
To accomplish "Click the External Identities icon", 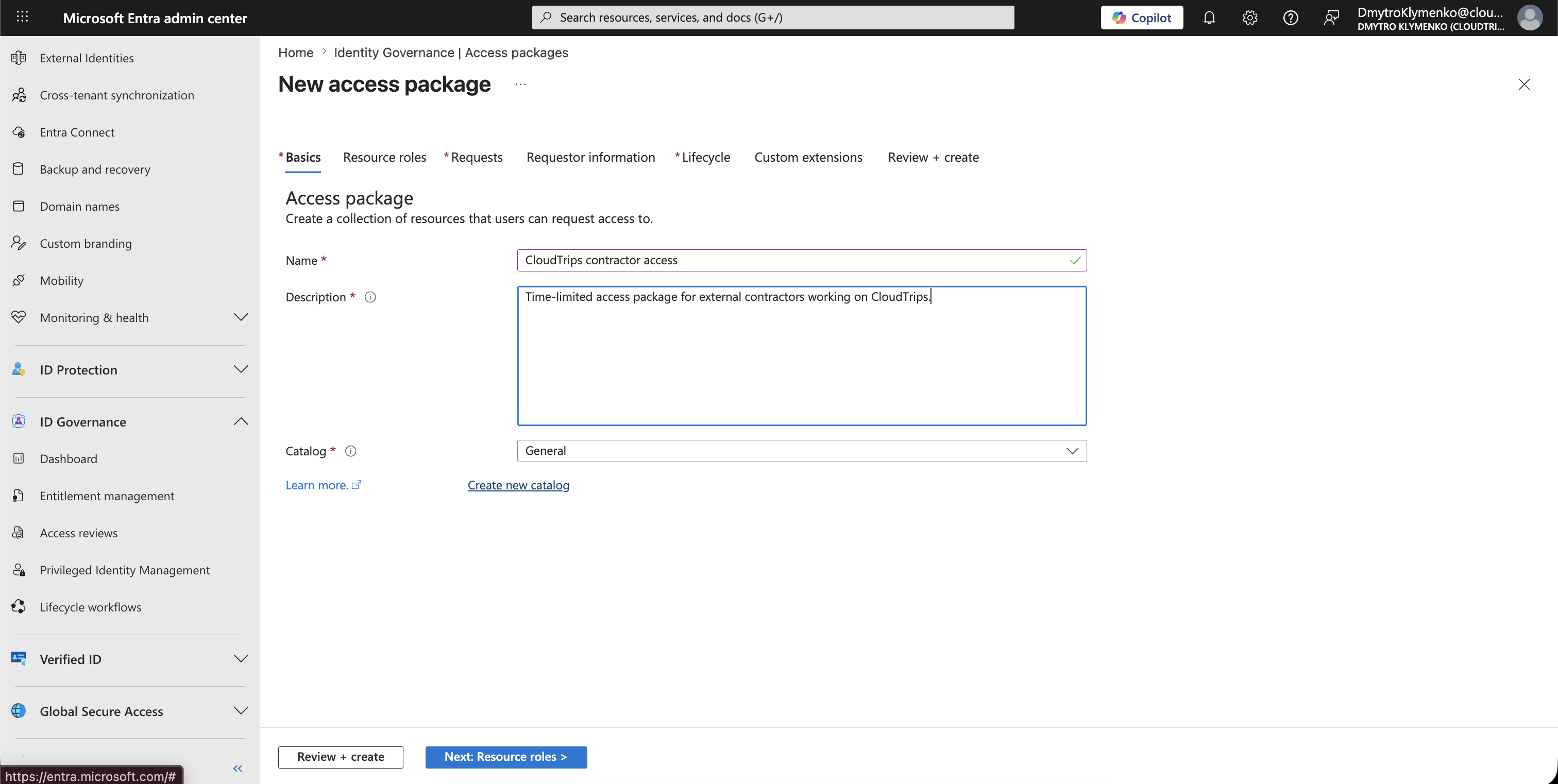I will (19, 58).
